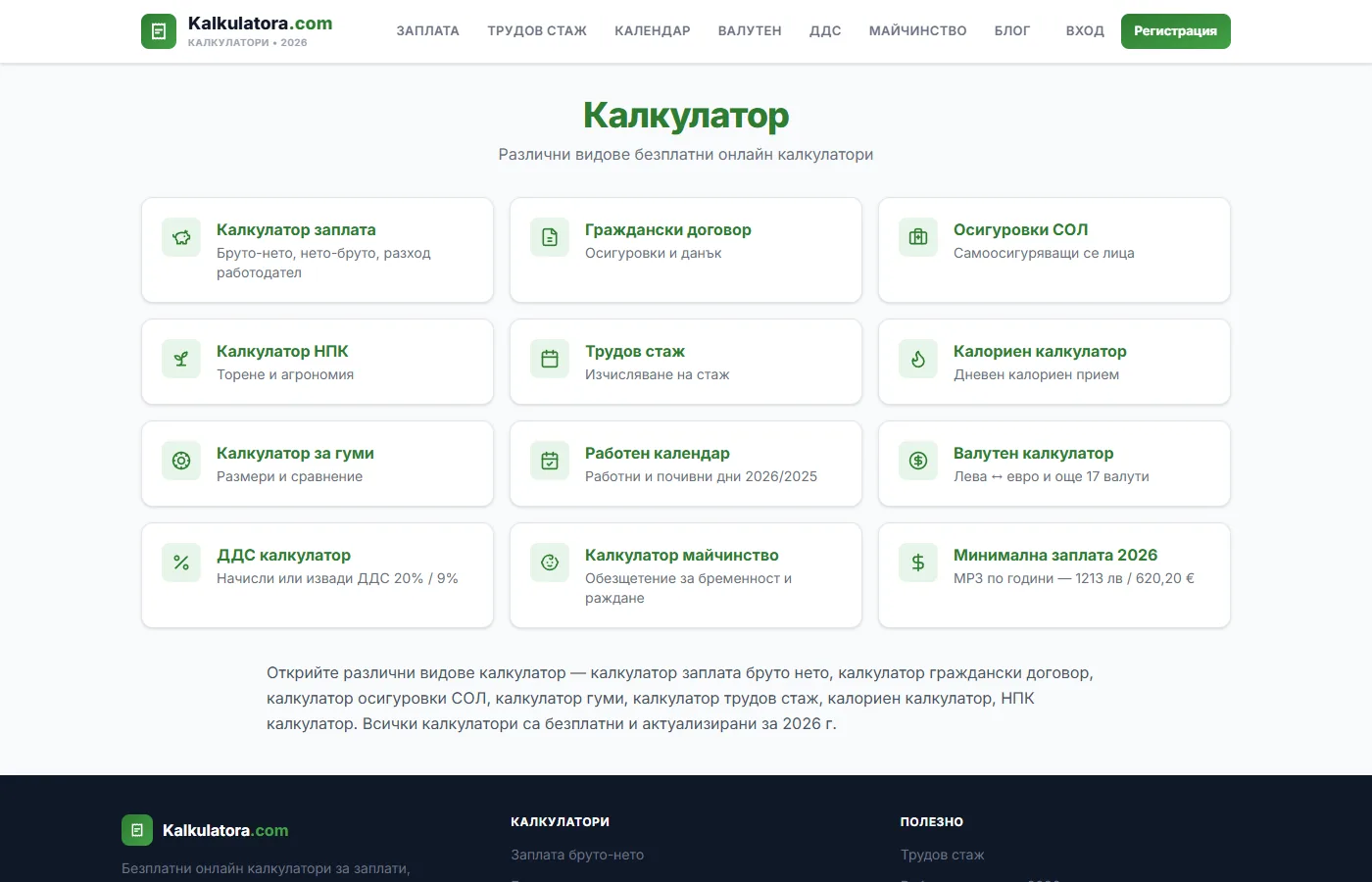Click the footer Kalkulatora.com site name
Screen dimensions: 1372x882
pos(225,830)
